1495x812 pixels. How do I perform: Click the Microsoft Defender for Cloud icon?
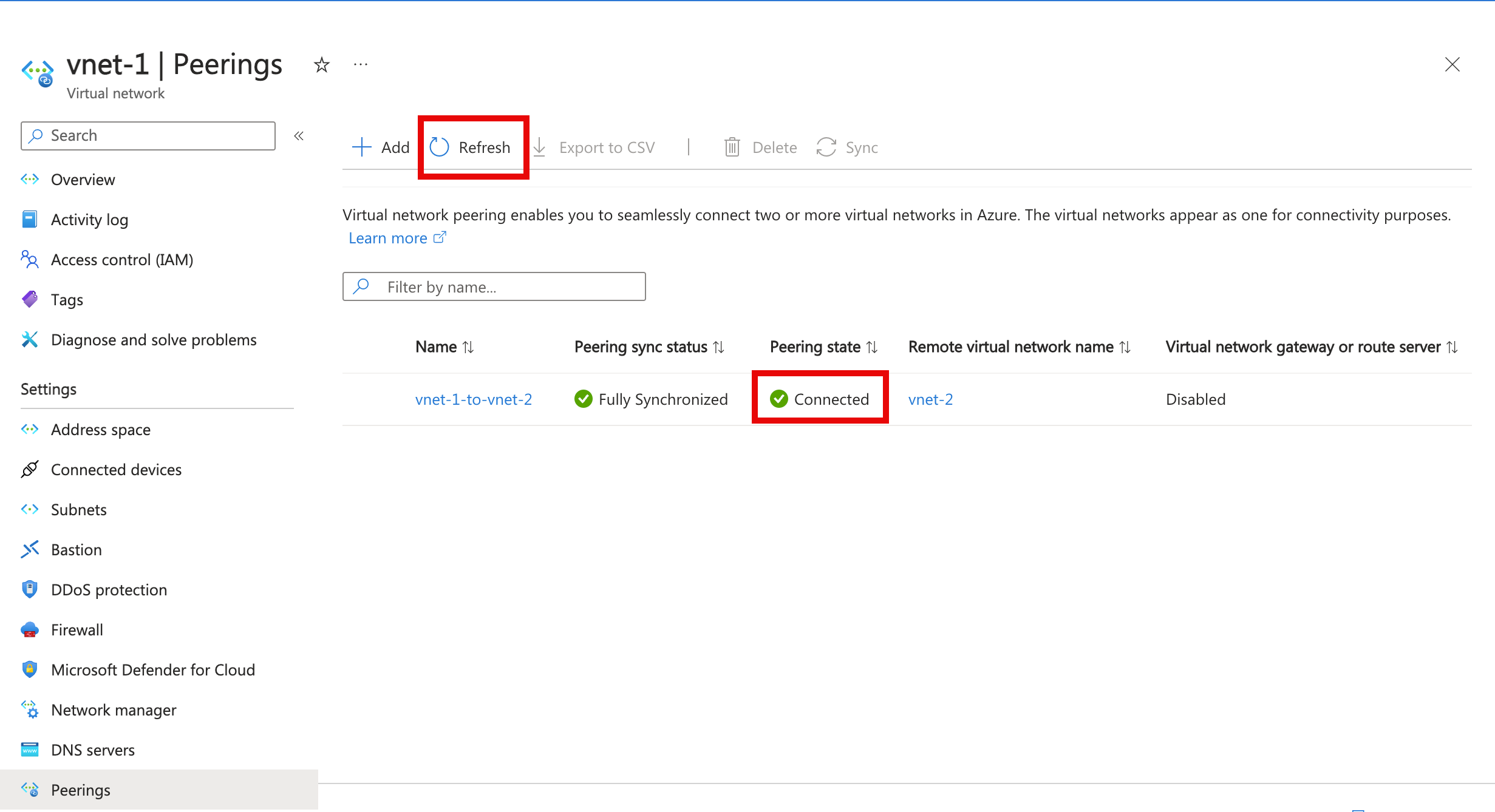[x=30, y=670]
